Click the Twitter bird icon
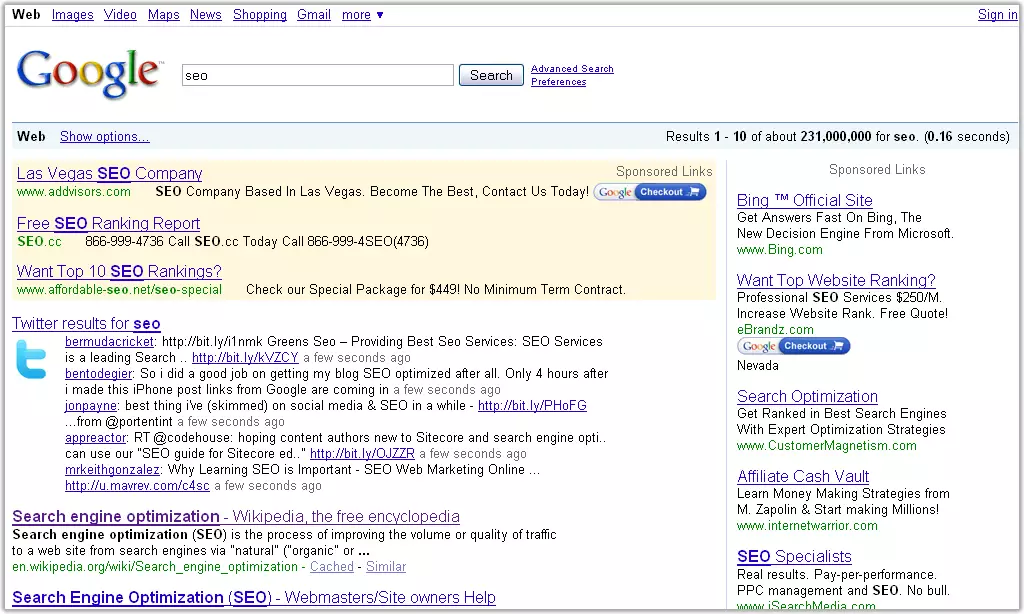1024x614 pixels. coord(32,359)
